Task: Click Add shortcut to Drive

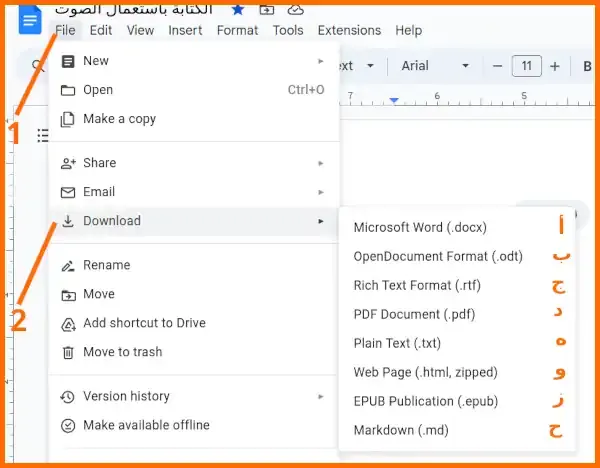Action: coord(194,323)
